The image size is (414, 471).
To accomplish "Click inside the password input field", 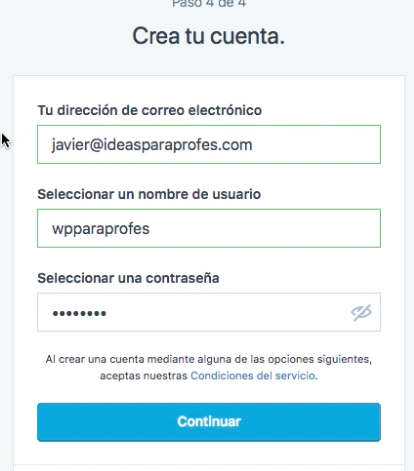I will 209,312.
